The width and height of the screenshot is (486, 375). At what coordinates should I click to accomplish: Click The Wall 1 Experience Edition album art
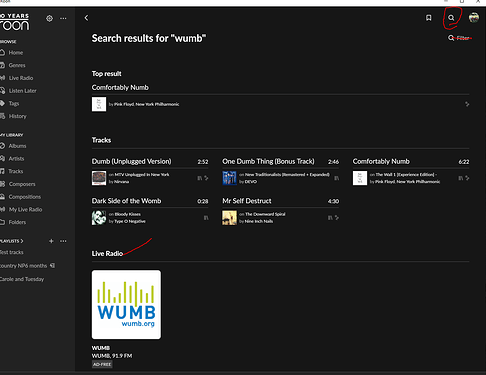click(360, 178)
